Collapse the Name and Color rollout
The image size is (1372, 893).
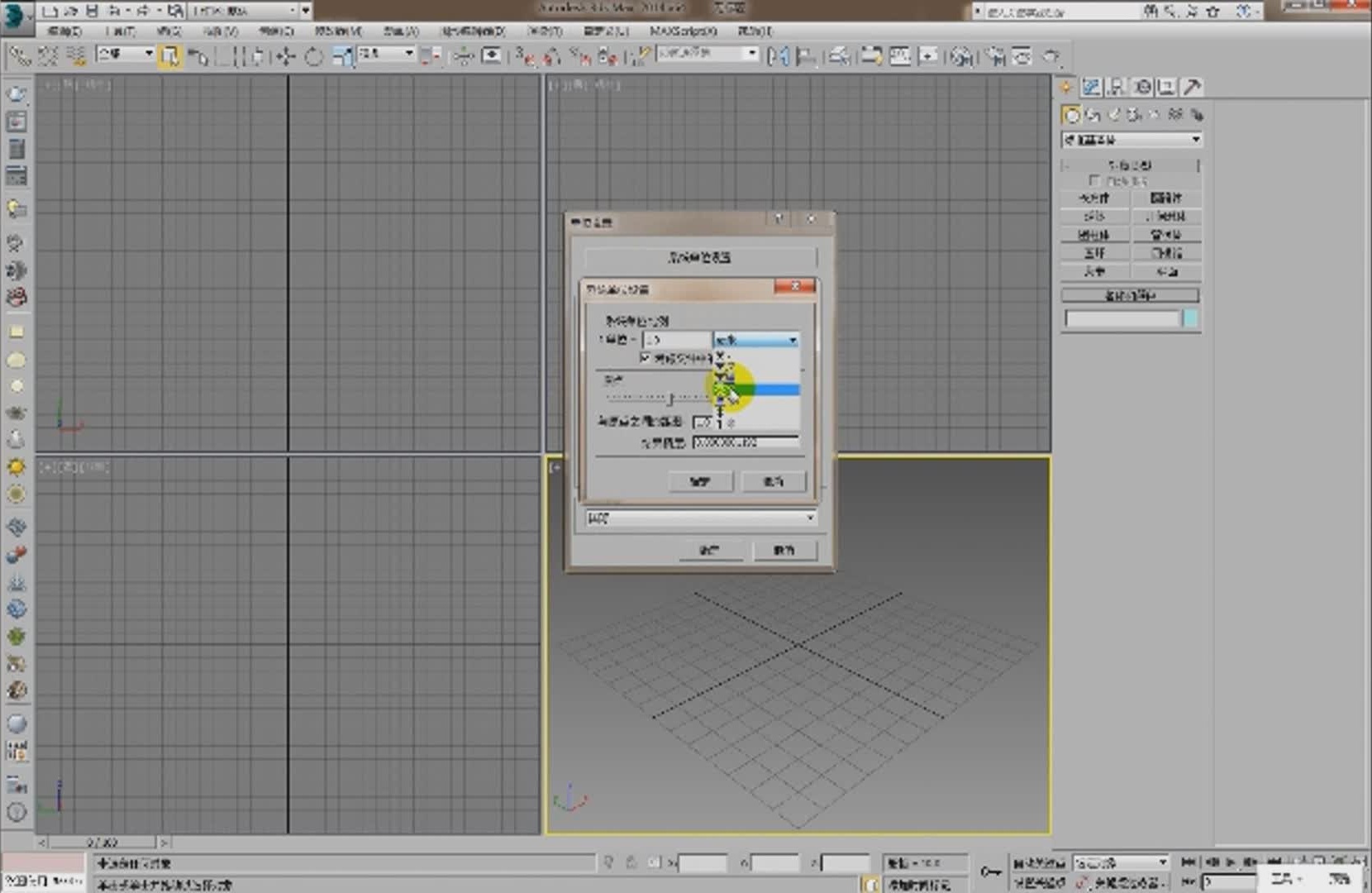coord(1131,295)
